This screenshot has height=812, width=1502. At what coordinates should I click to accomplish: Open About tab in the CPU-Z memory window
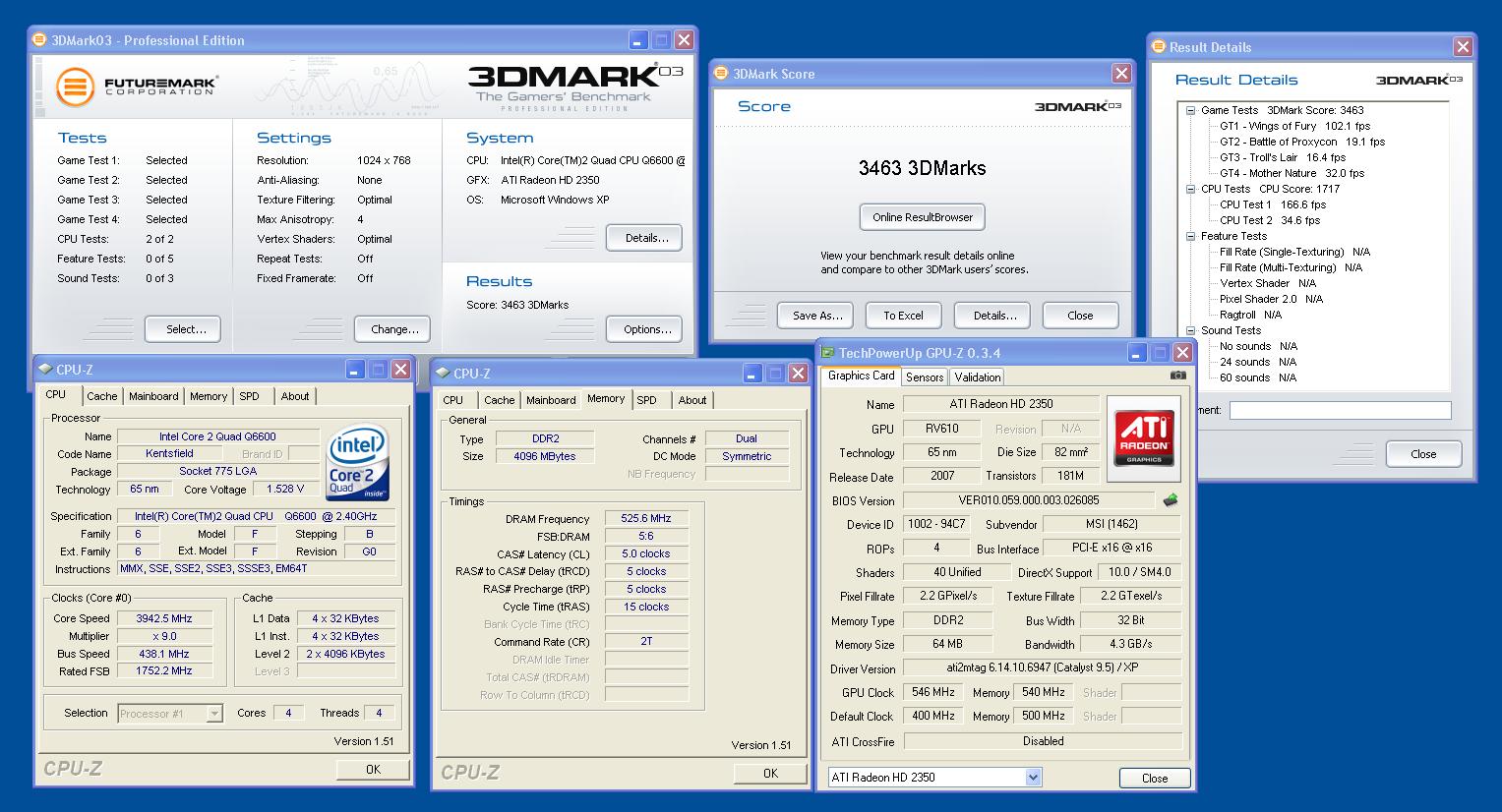coord(692,400)
